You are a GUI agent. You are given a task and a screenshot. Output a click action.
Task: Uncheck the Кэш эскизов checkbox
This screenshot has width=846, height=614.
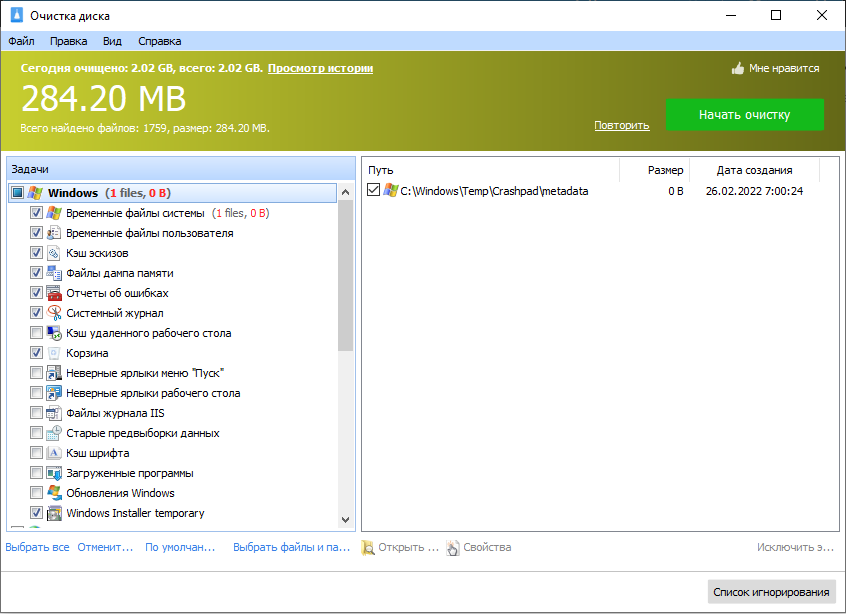tap(36, 253)
